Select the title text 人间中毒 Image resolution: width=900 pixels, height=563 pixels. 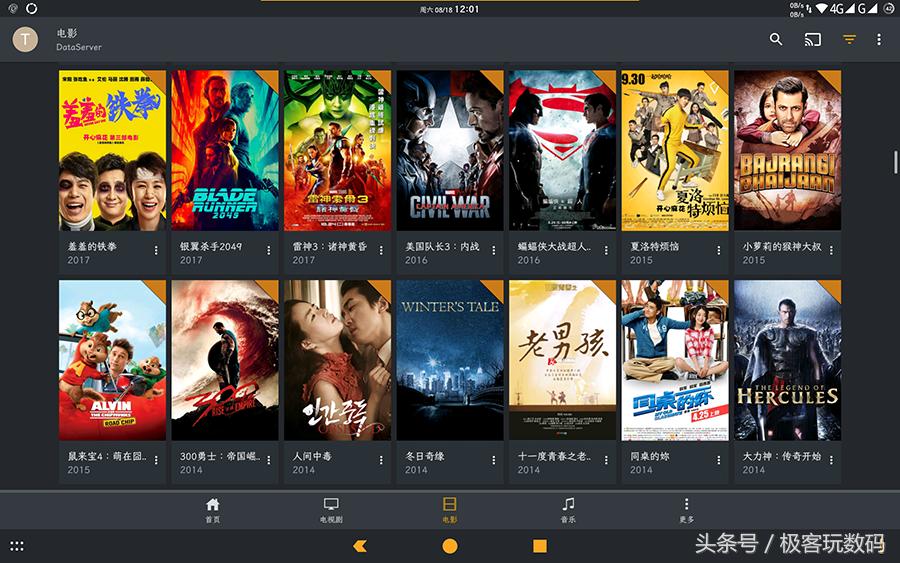(312, 456)
